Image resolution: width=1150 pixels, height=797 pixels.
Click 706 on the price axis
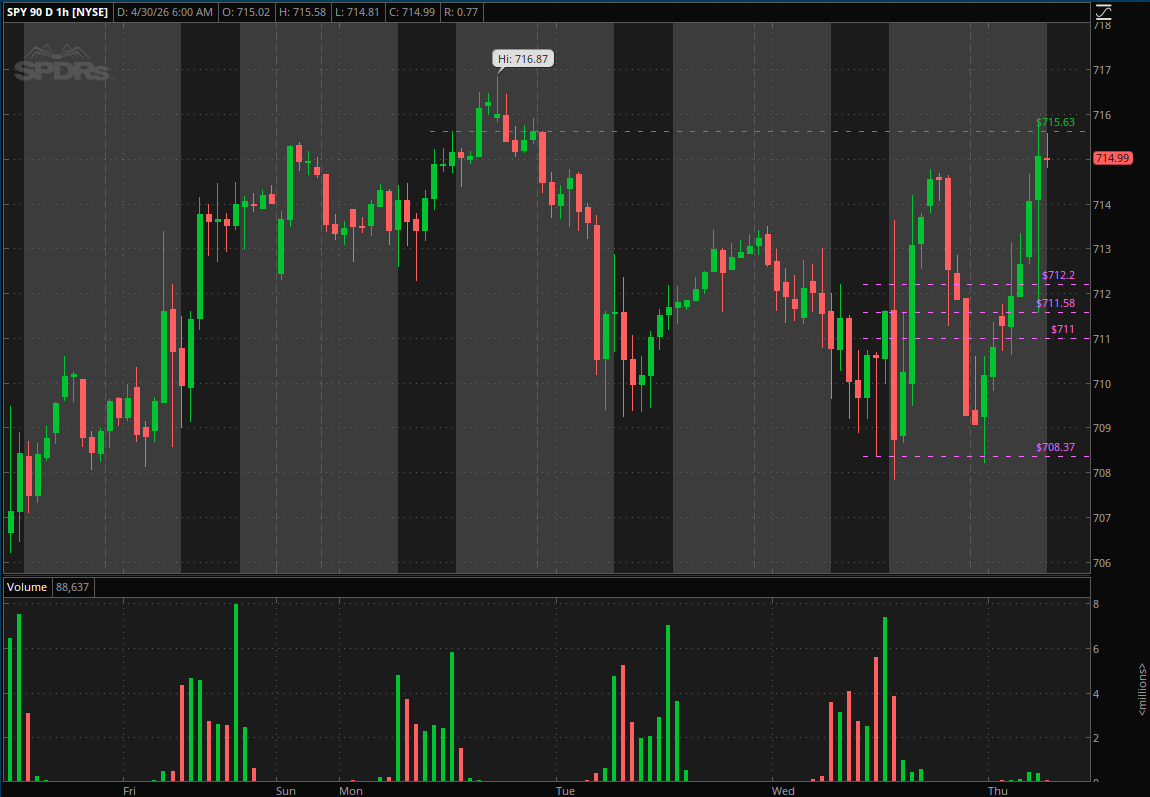click(x=1102, y=563)
